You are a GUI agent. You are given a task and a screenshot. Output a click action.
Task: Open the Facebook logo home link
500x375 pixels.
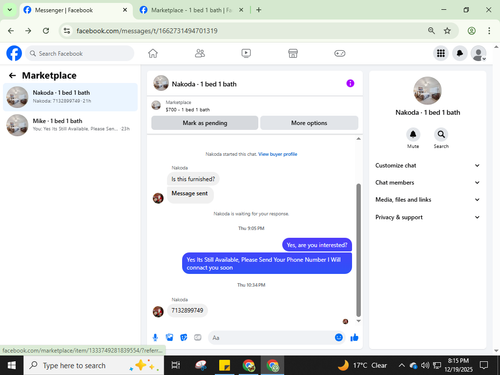pyautogui.click(x=14, y=53)
